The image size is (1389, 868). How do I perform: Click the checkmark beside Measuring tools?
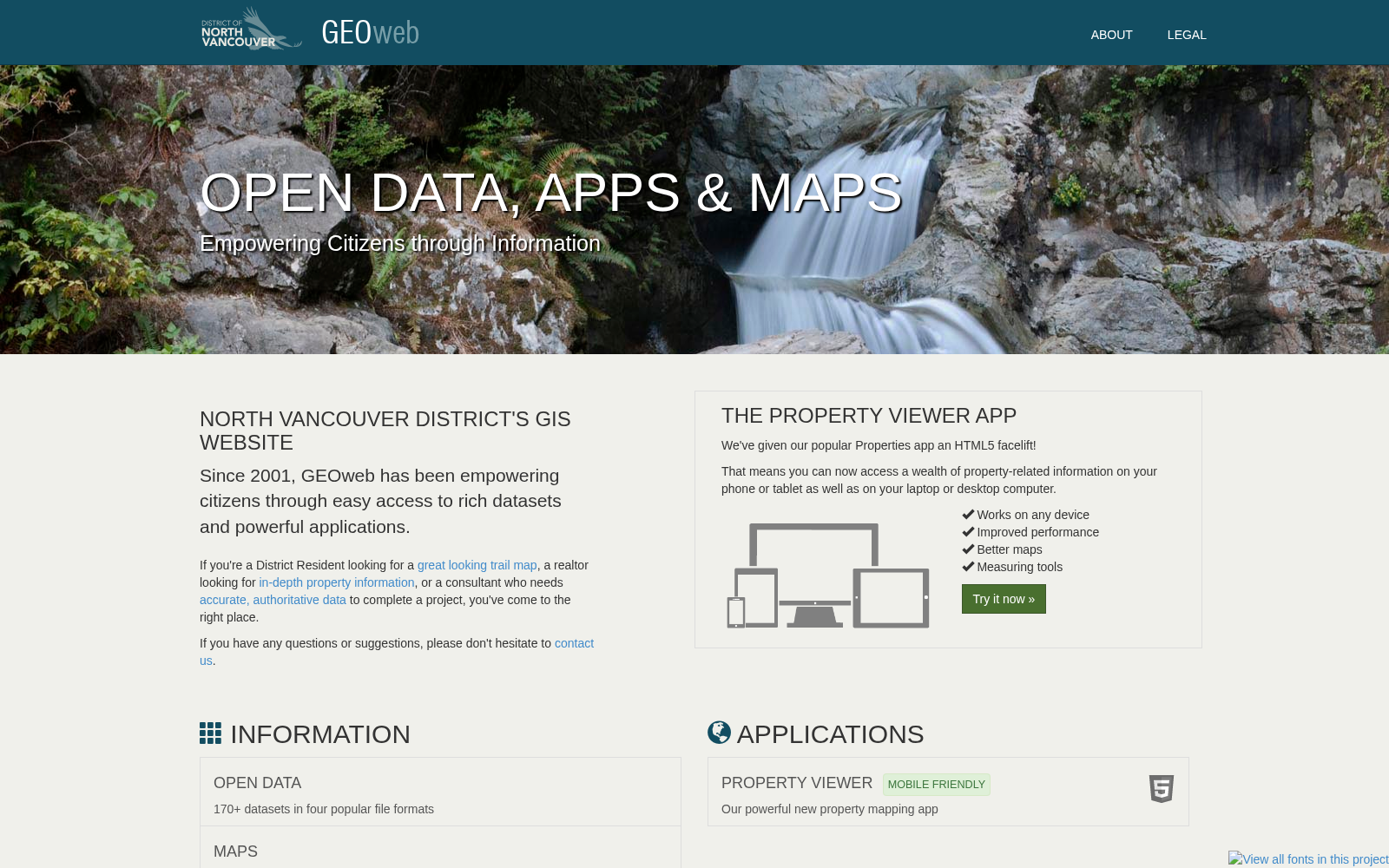pyautogui.click(x=968, y=566)
